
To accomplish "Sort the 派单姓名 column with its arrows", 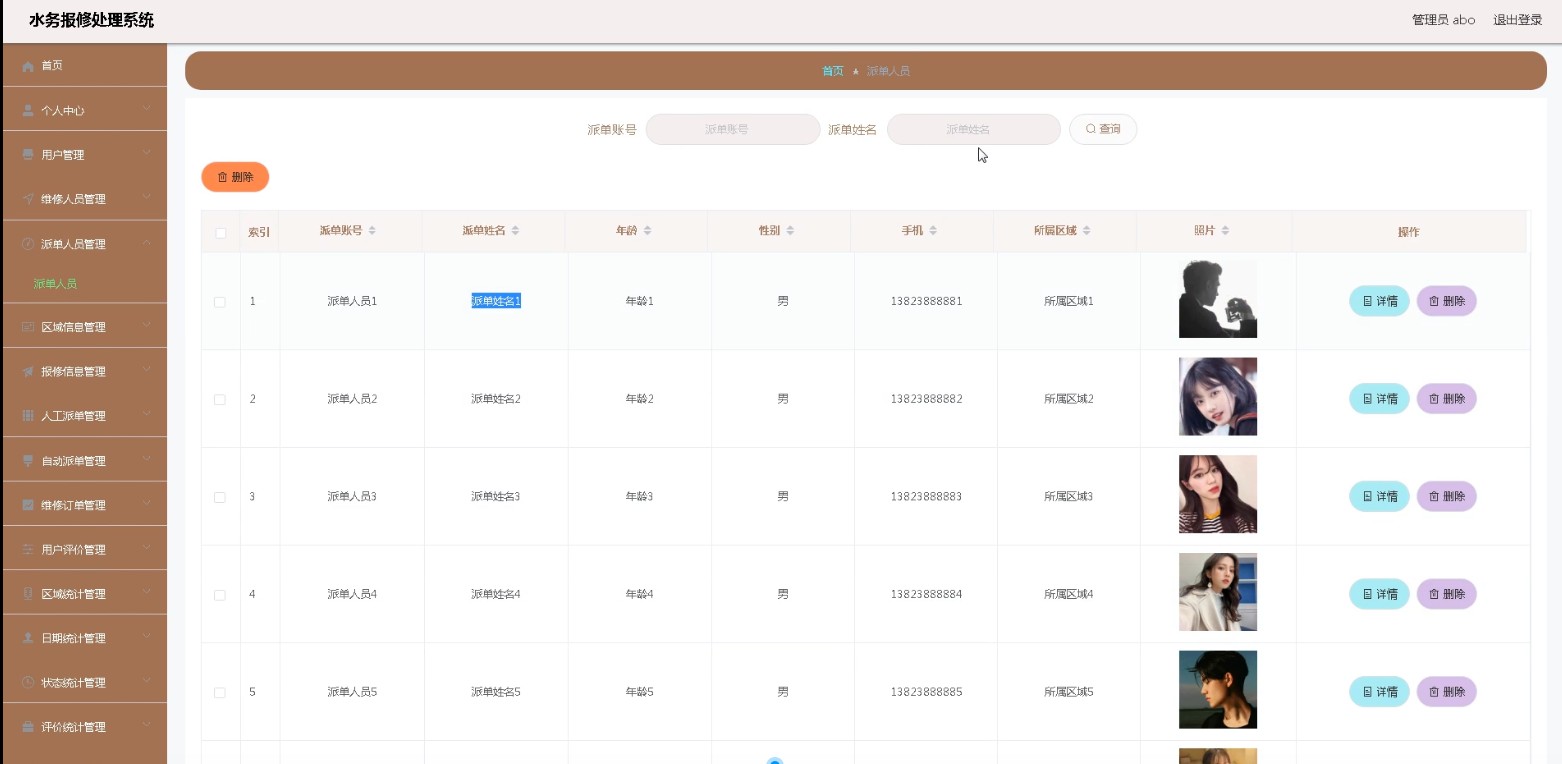I will tap(515, 231).
